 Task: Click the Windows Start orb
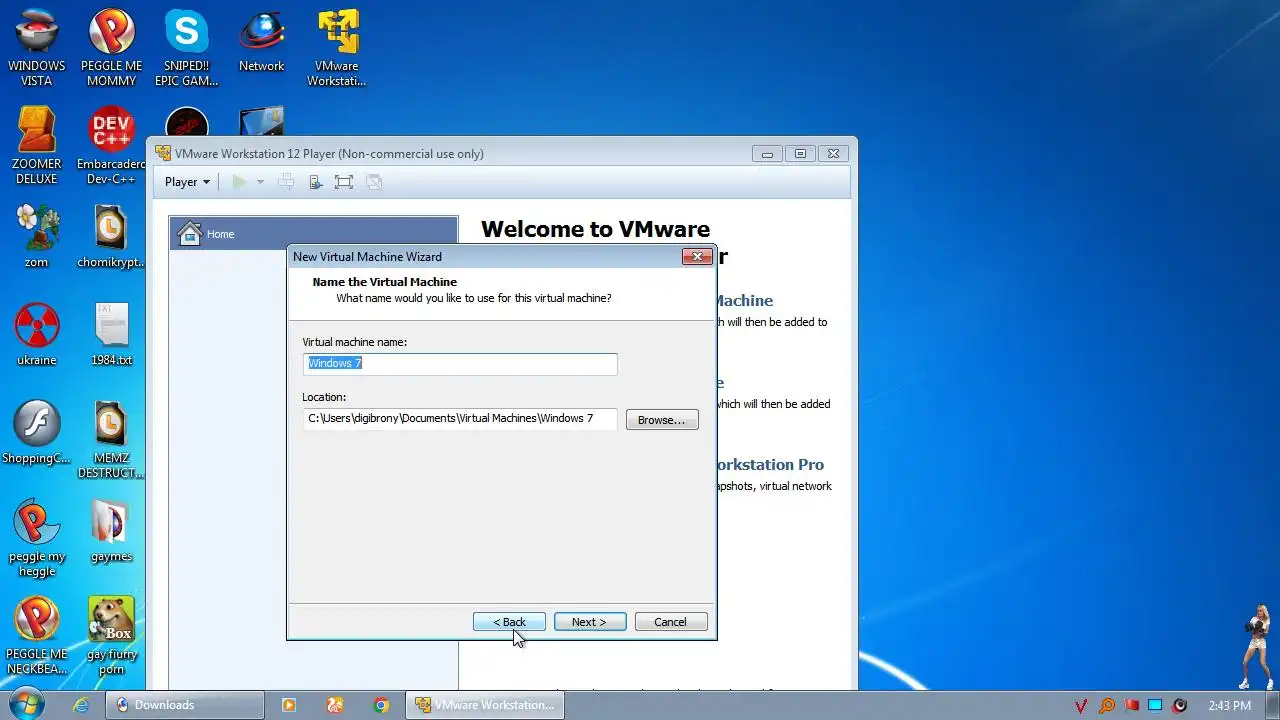coord(27,704)
